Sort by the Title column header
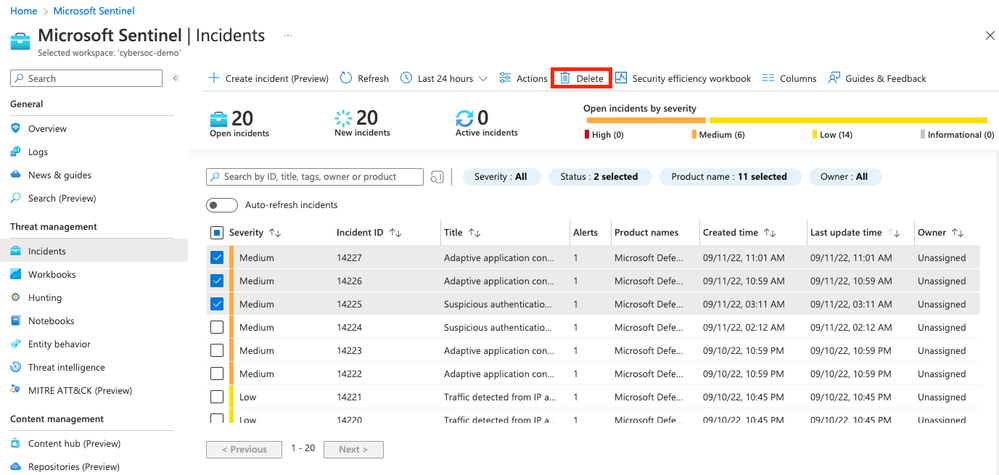The image size is (999, 475). [x=462, y=232]
